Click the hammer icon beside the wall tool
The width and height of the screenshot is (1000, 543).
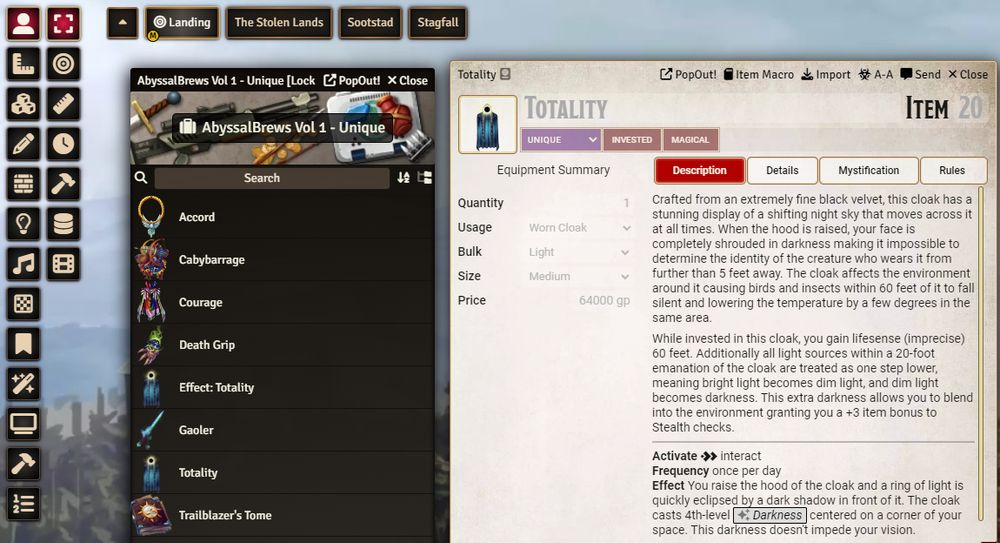coord(63,184)
